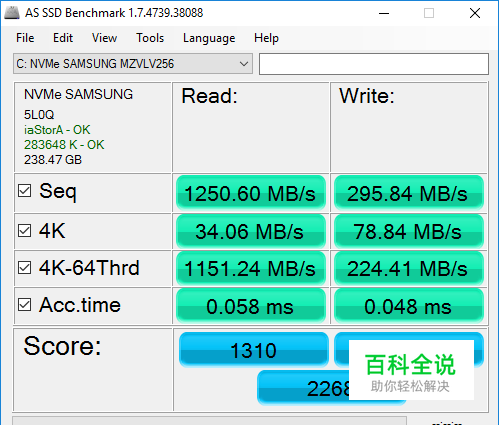Click Seq read result 1250.60 MB/s
Image resolution: width=499 pixels, height=425 pixels.
(x=251, y=193)
